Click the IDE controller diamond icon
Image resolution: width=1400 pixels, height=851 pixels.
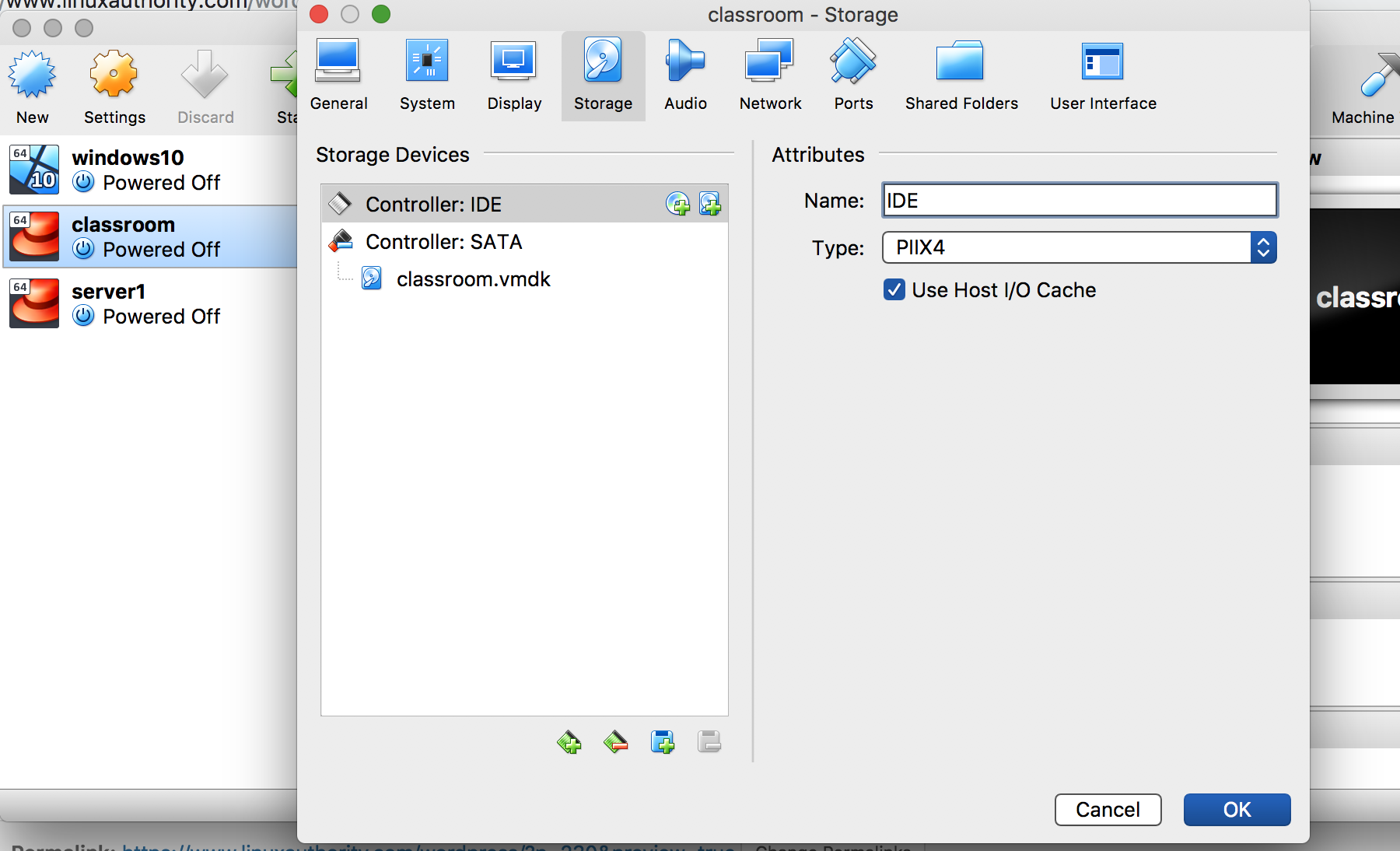[x=340, y=204]
